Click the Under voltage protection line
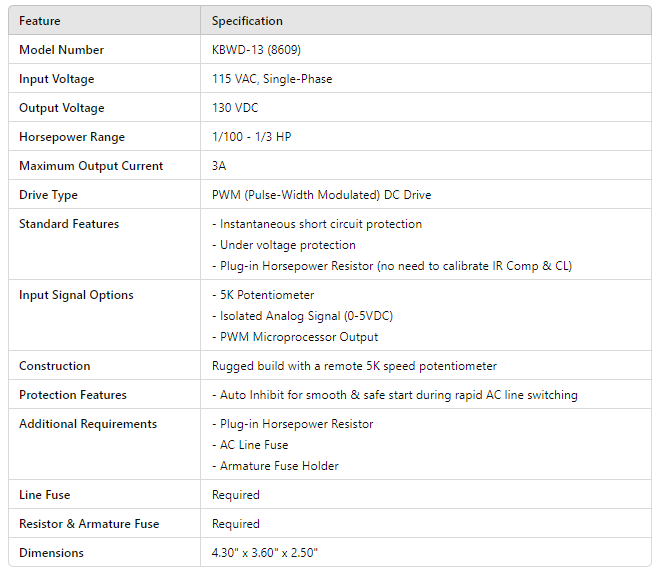The height and width of the screenshot is (572, 659). pyautogui.click(x=284, y=245)
